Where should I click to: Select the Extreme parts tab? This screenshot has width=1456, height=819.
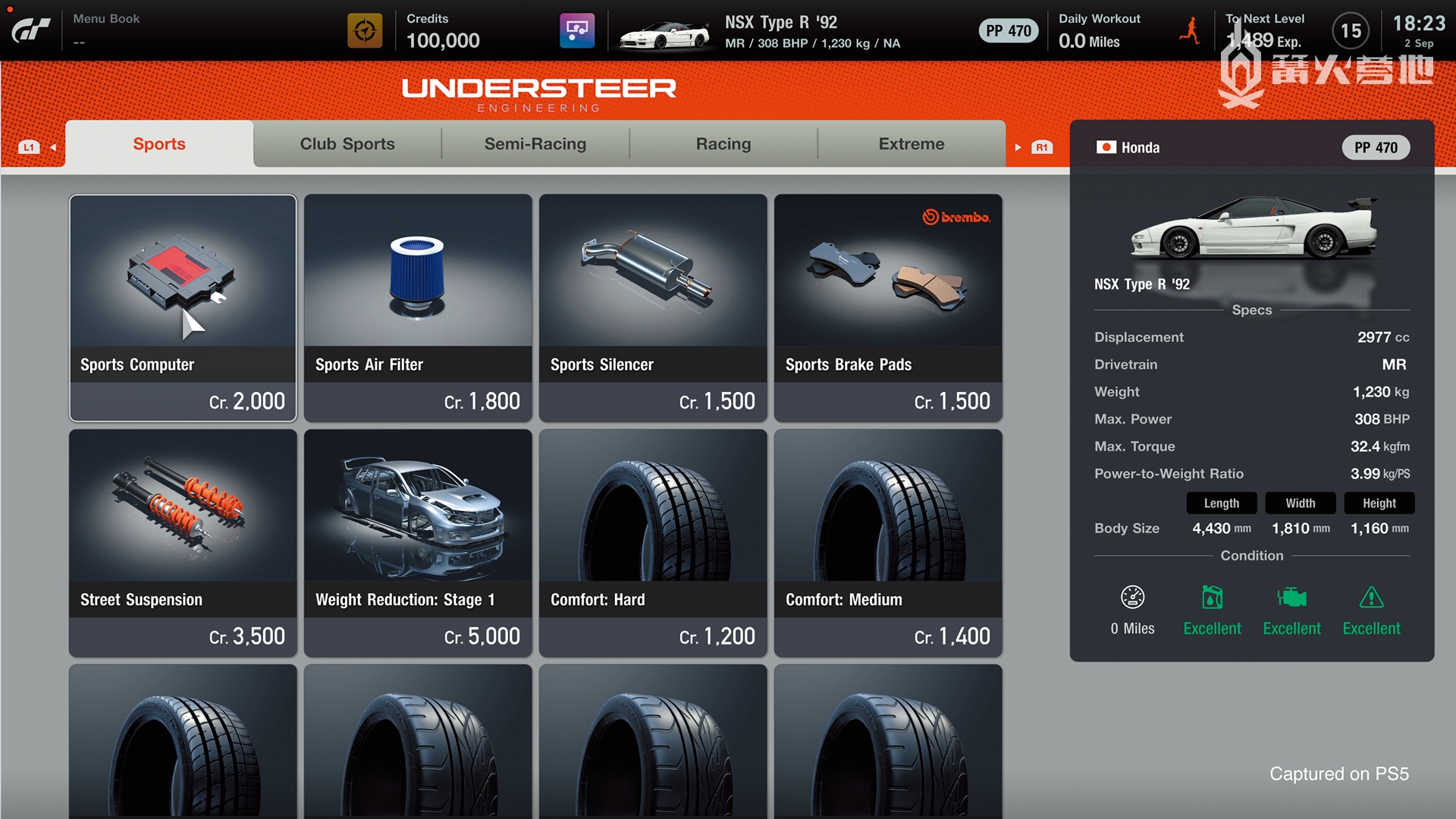[912, 144]
